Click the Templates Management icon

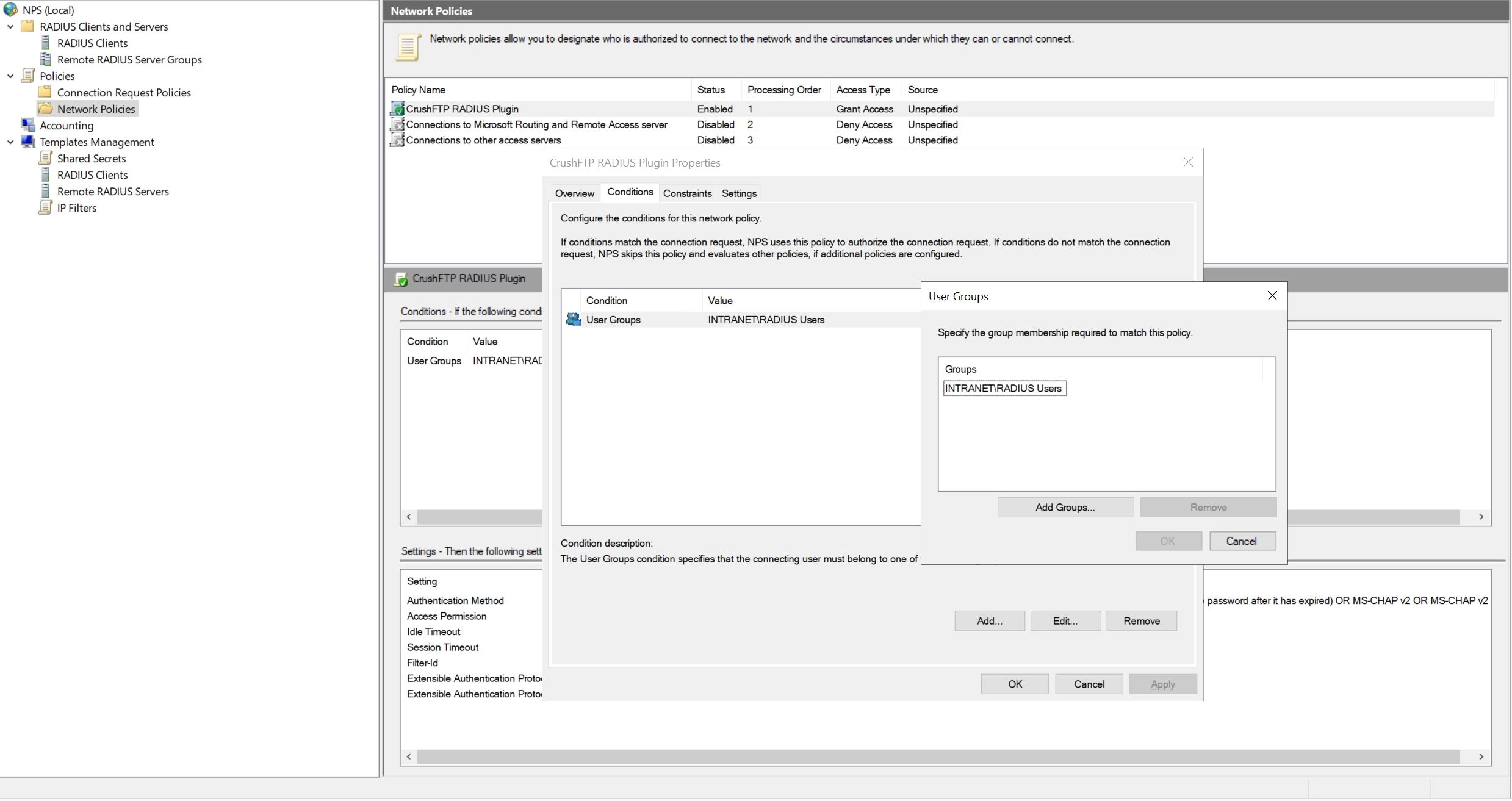click(28, 142)
